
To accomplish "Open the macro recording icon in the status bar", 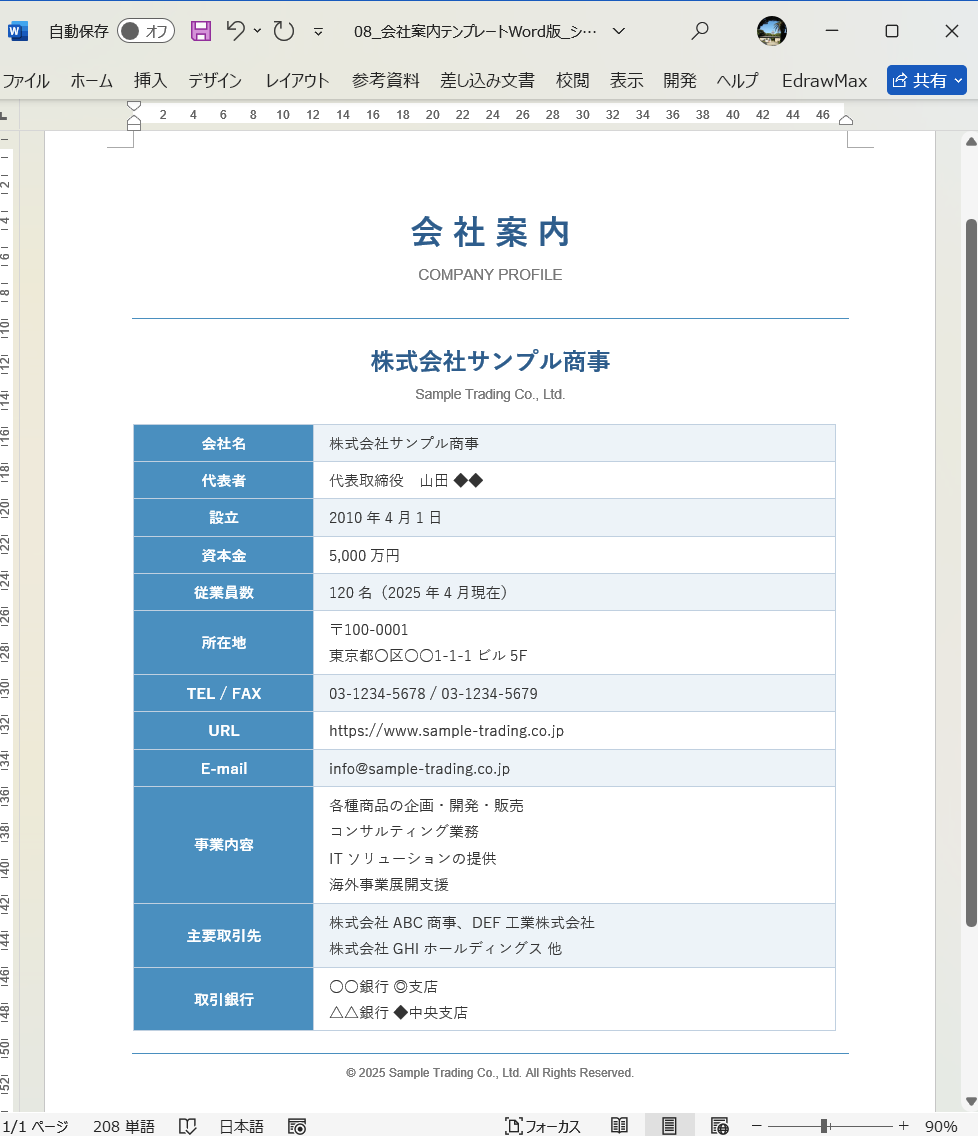I will tap(296, 1127).
